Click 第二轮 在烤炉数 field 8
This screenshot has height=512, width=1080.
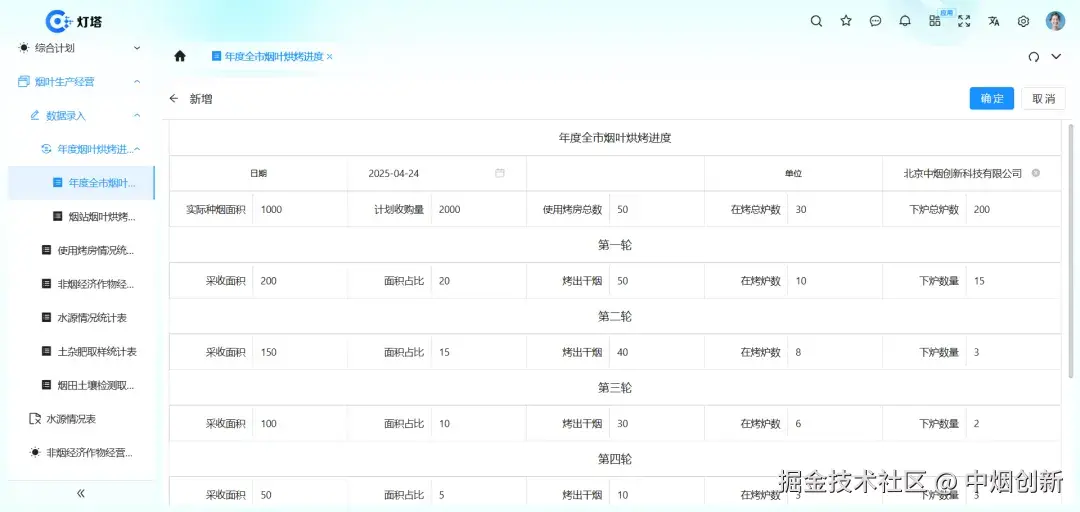point(835,352)
